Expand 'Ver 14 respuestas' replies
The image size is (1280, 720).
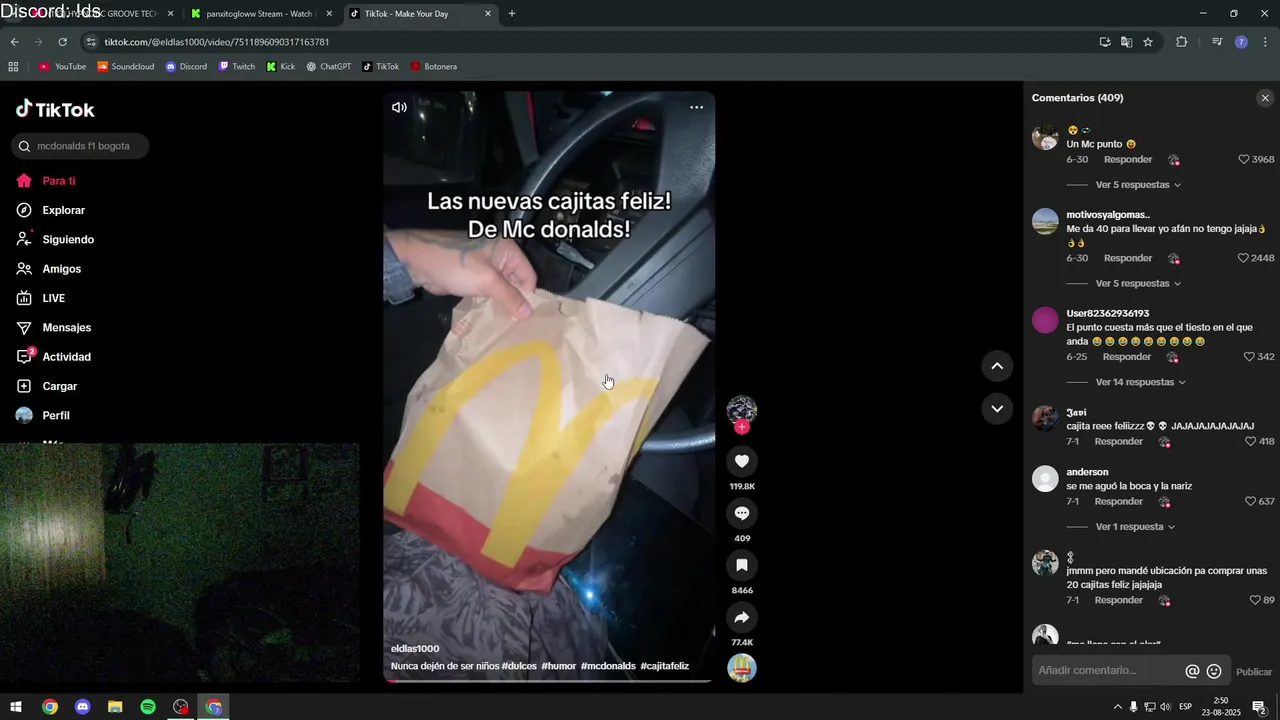[1141, 382]
